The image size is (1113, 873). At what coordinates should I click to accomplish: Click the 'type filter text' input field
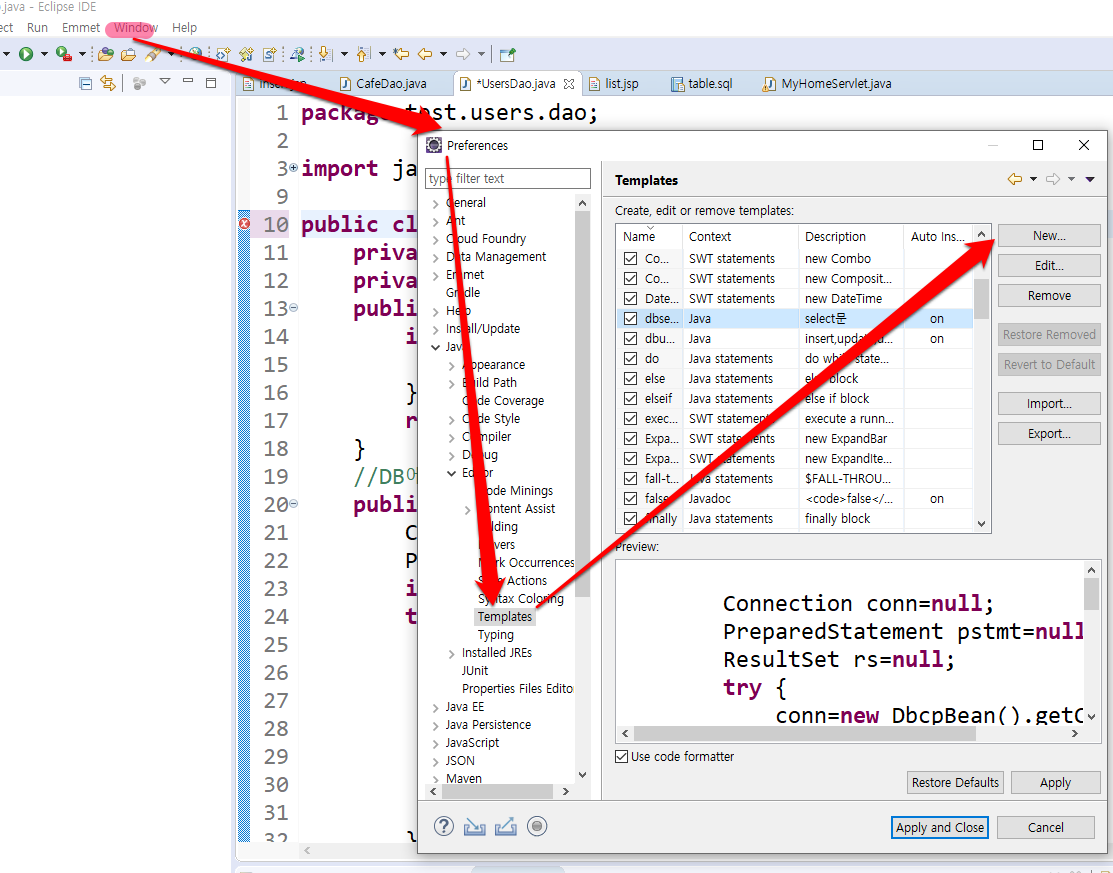click(508, 178)
